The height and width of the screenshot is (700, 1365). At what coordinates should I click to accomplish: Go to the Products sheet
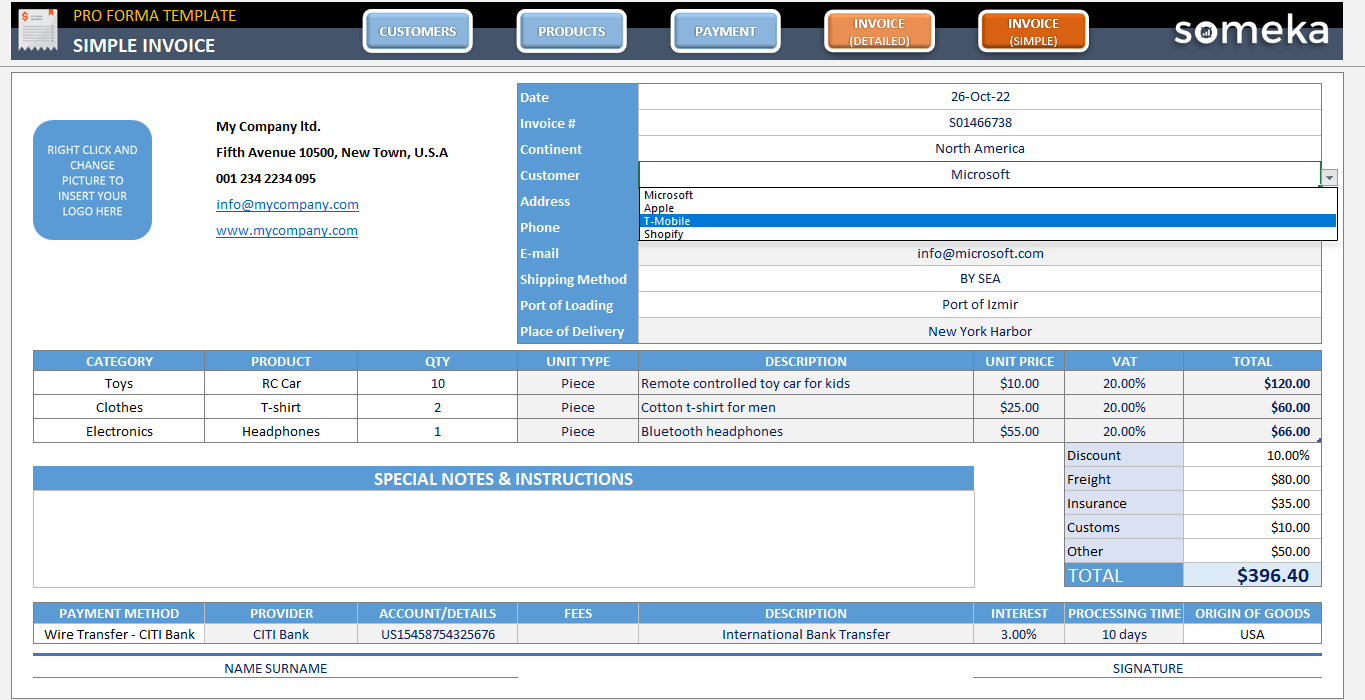coord(571,31)
